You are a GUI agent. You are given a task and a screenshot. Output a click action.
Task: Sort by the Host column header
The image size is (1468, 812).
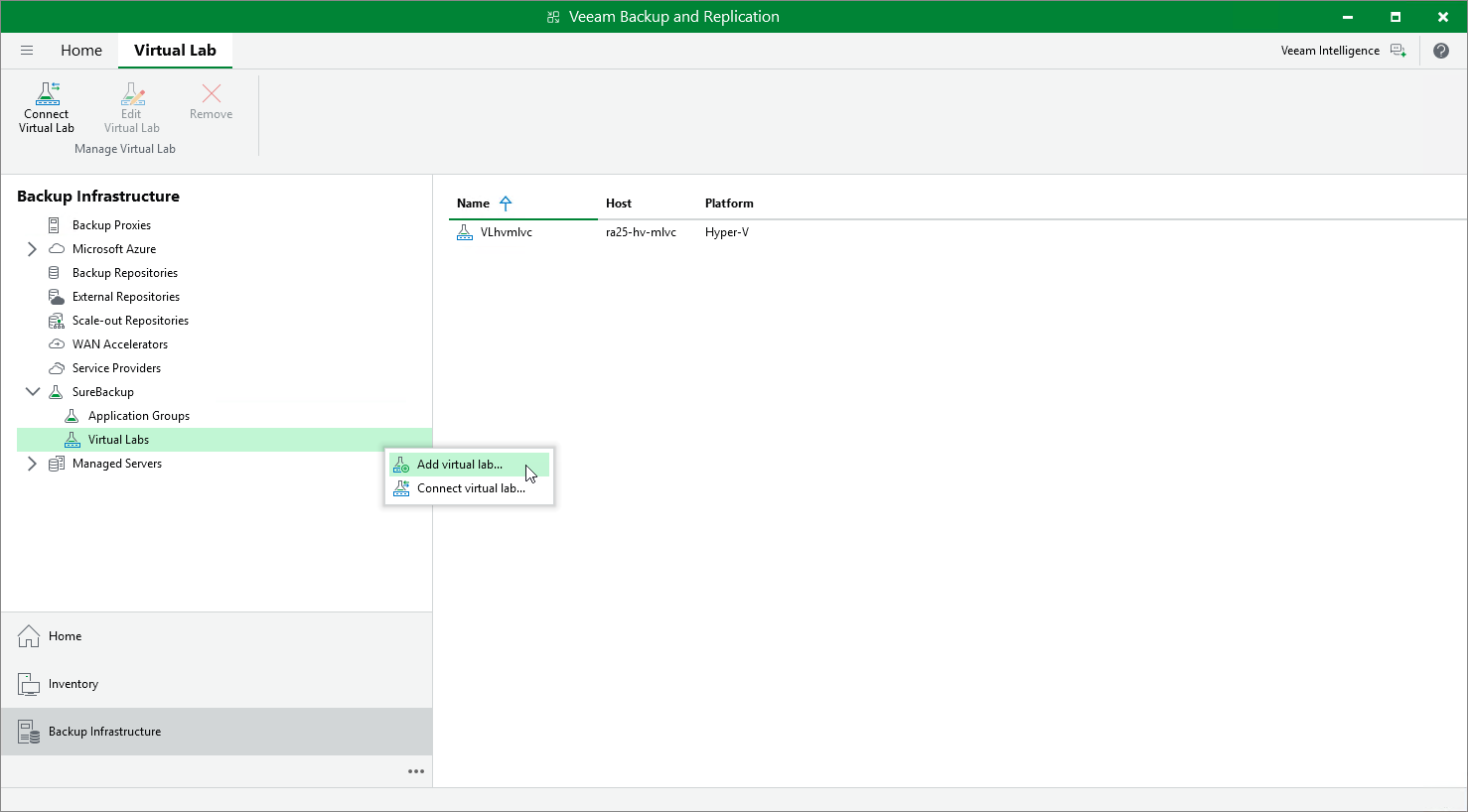pyautogui.click(x=619, y=203)
